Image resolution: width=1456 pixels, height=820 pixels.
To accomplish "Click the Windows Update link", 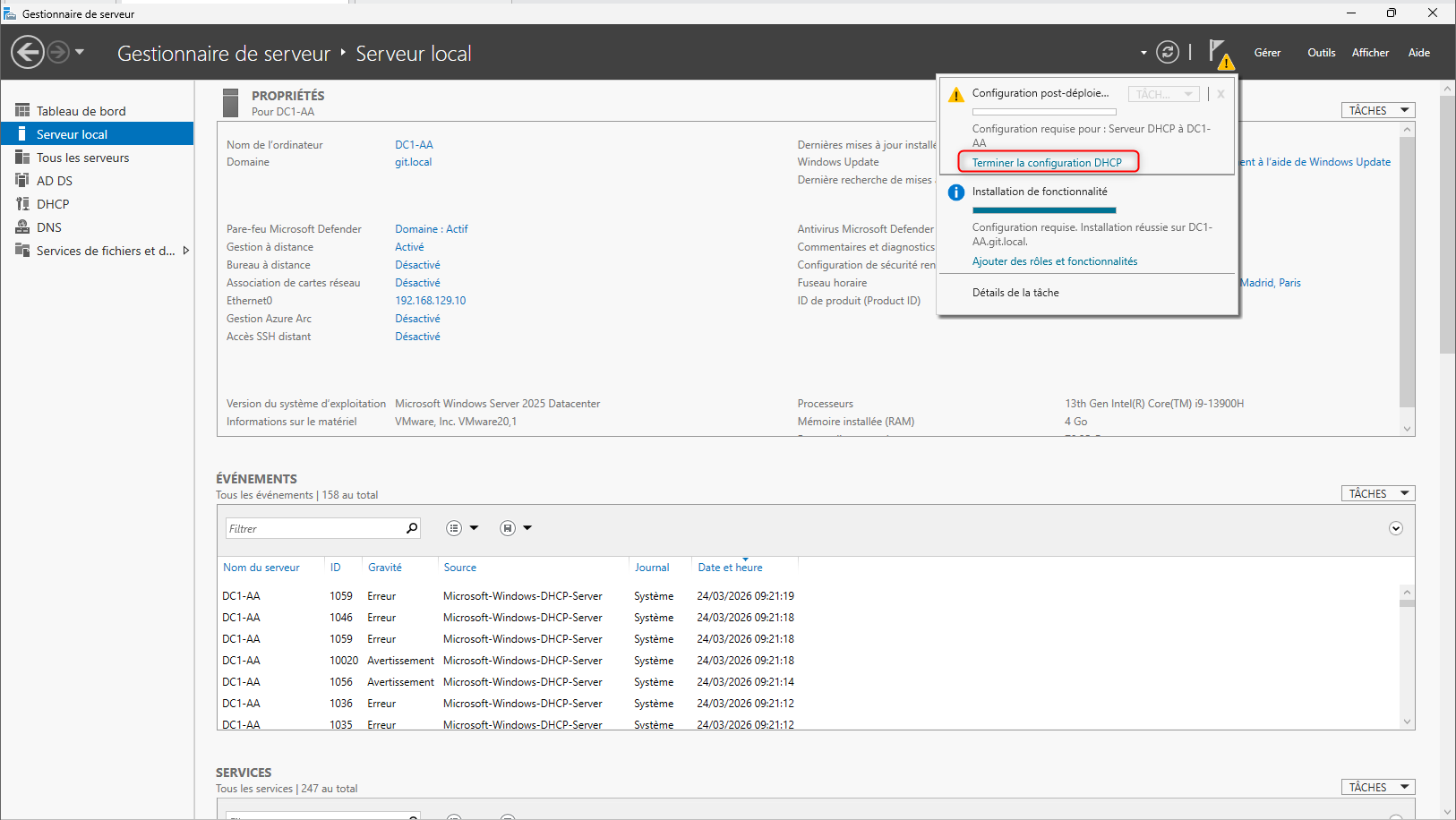I will 1315,162.
